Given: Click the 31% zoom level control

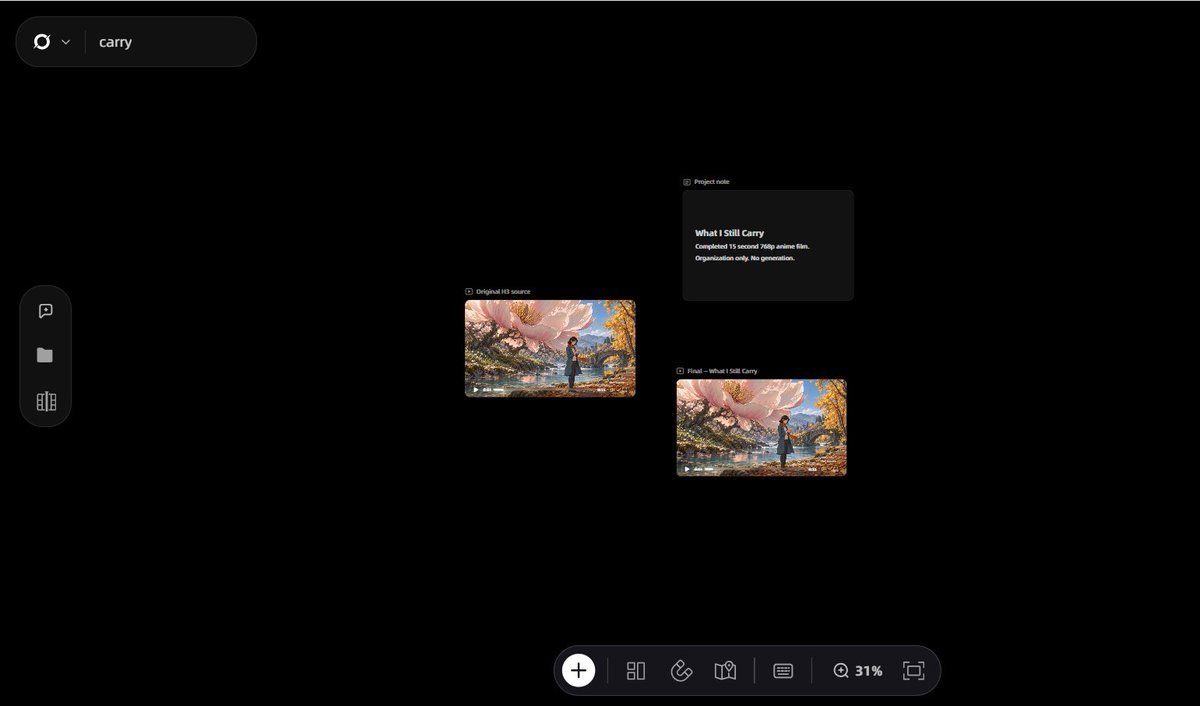Looking at the screenshot, I should point(858,671).
